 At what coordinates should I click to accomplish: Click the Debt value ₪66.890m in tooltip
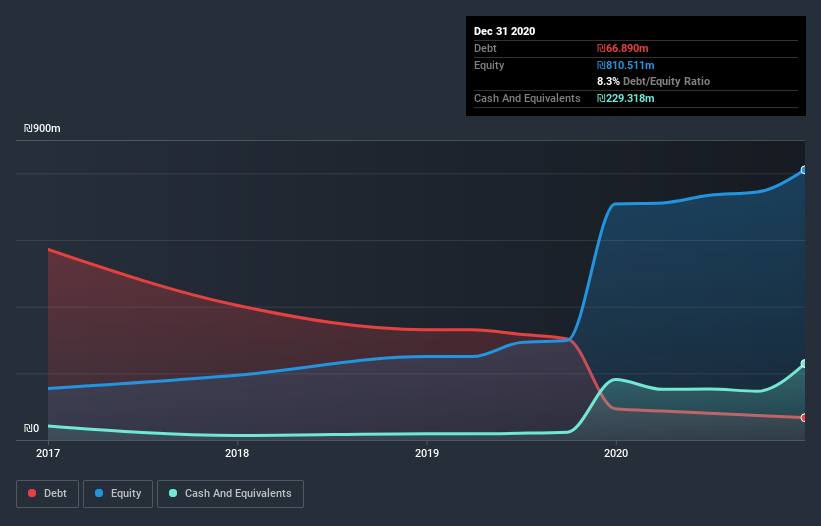tap(623, 48)
